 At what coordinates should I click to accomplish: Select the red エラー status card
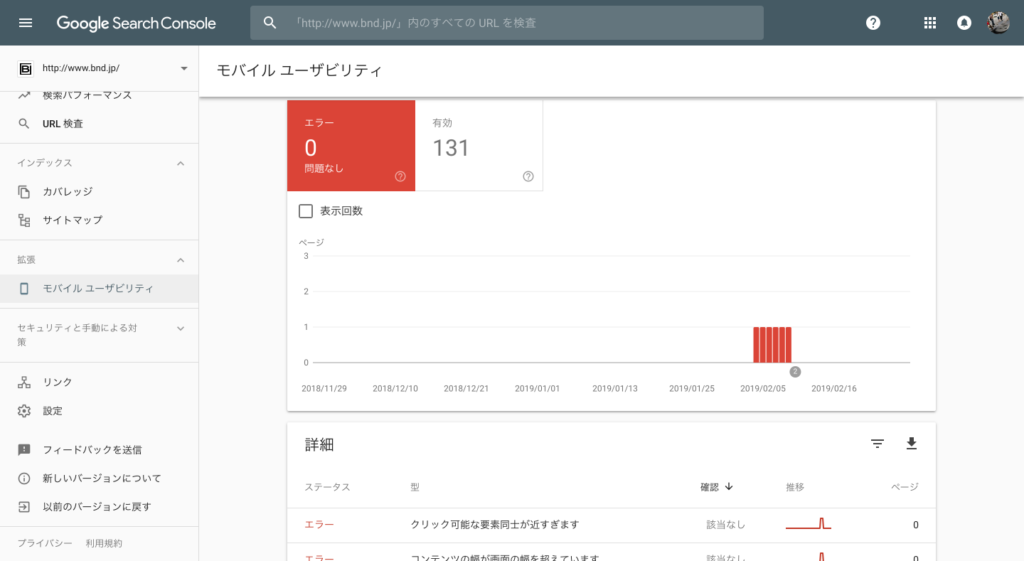[350, 145]
